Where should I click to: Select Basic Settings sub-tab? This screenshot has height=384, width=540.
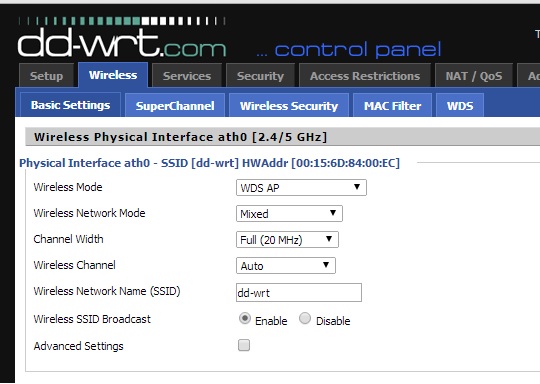pos(71,105)
